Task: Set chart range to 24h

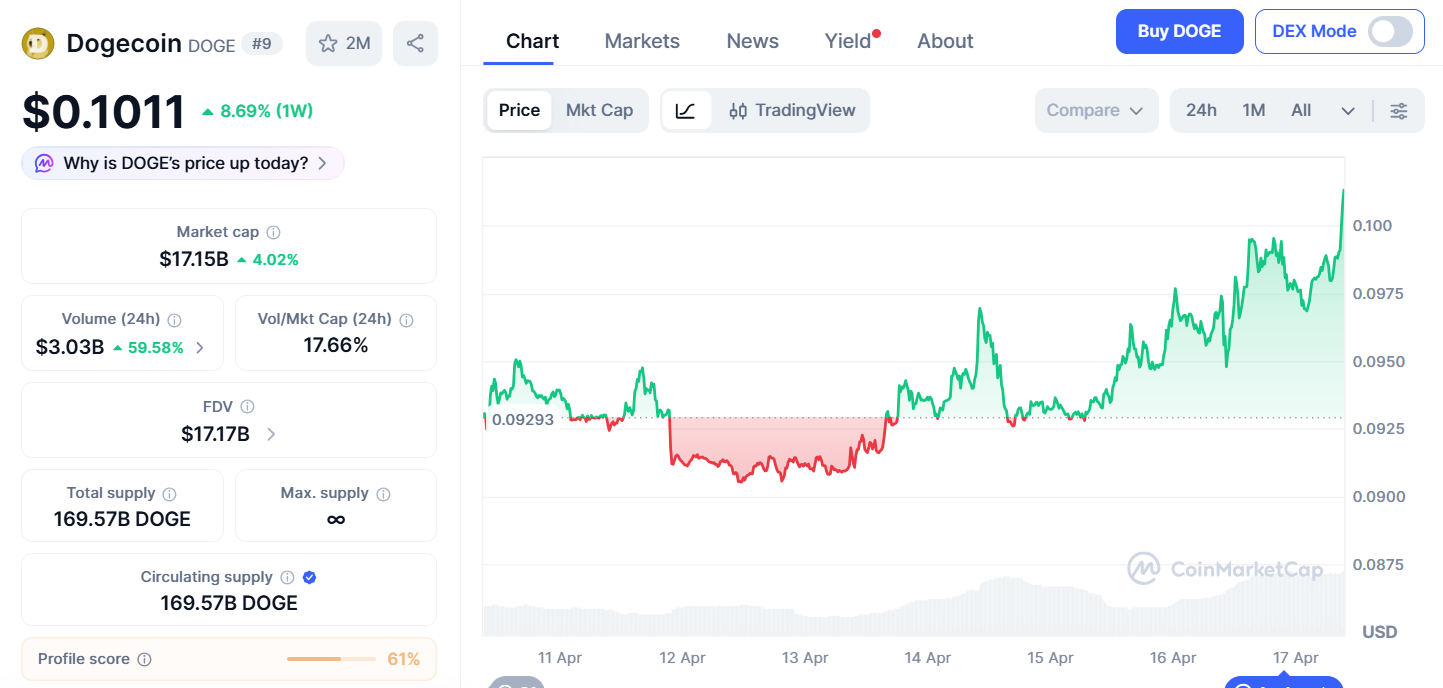Action: pos(1201,110)
